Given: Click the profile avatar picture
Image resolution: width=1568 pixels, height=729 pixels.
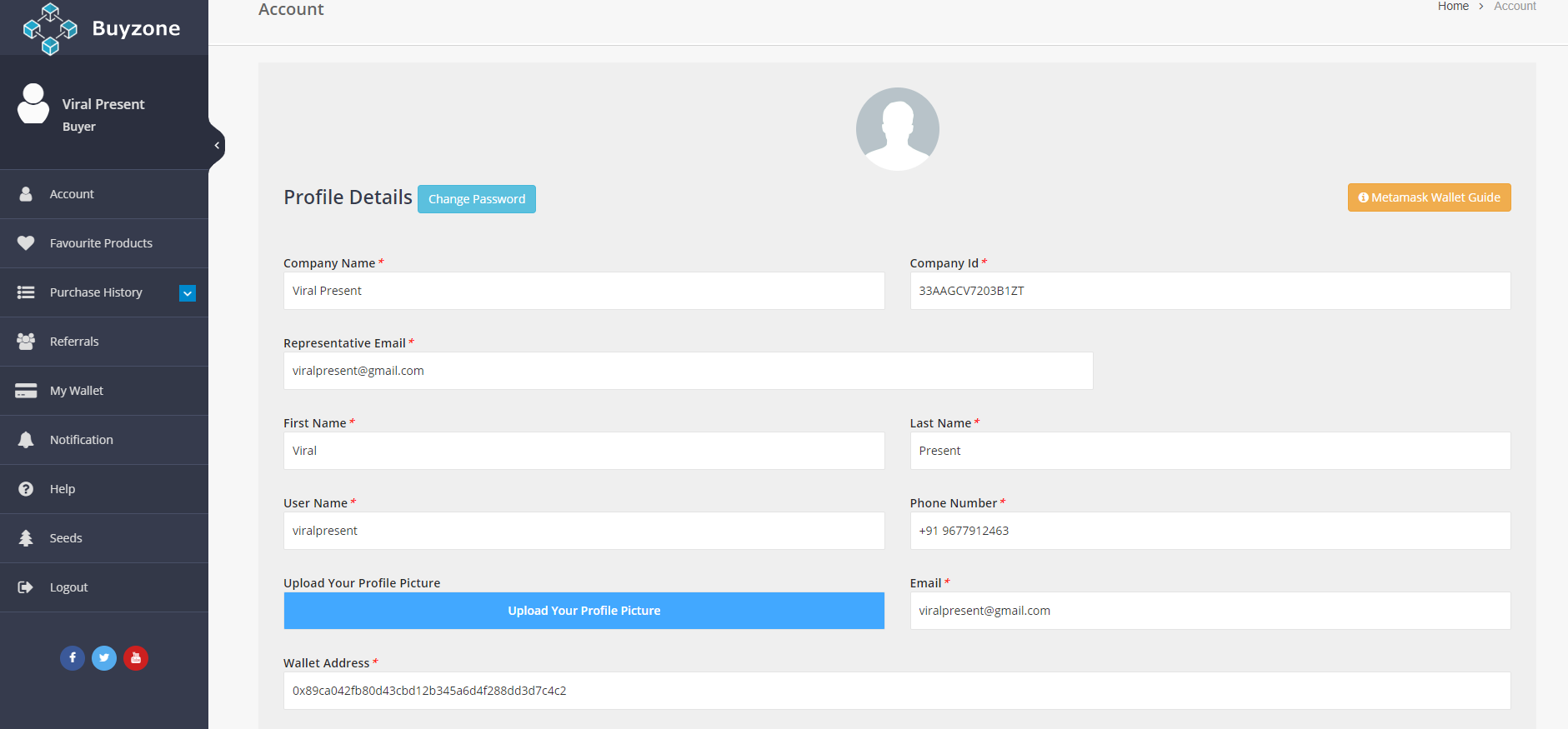Looking at the screenshot, I should point(897,129).
